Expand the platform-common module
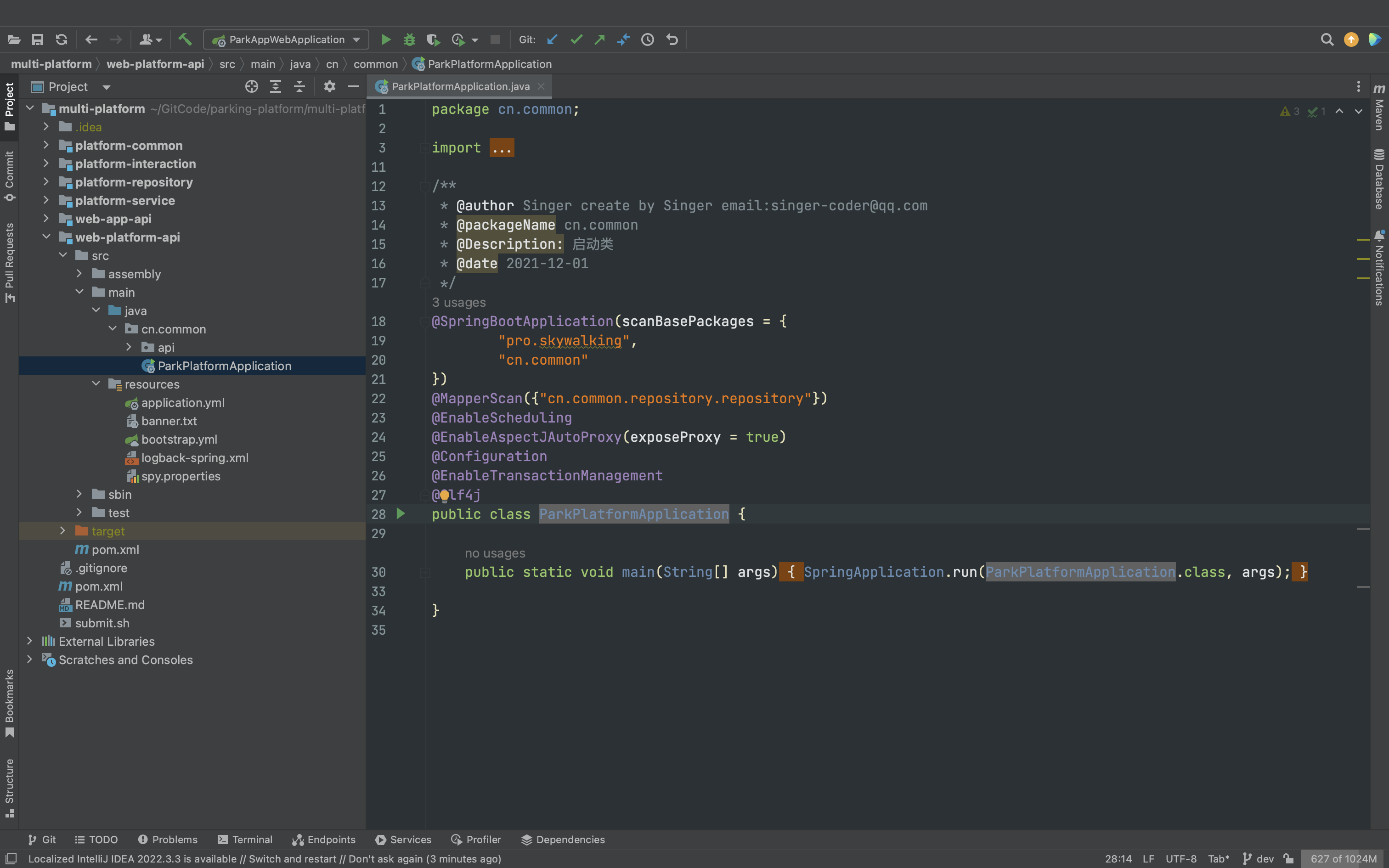This screenshot has width=1389, height=868. pos(46,145)
